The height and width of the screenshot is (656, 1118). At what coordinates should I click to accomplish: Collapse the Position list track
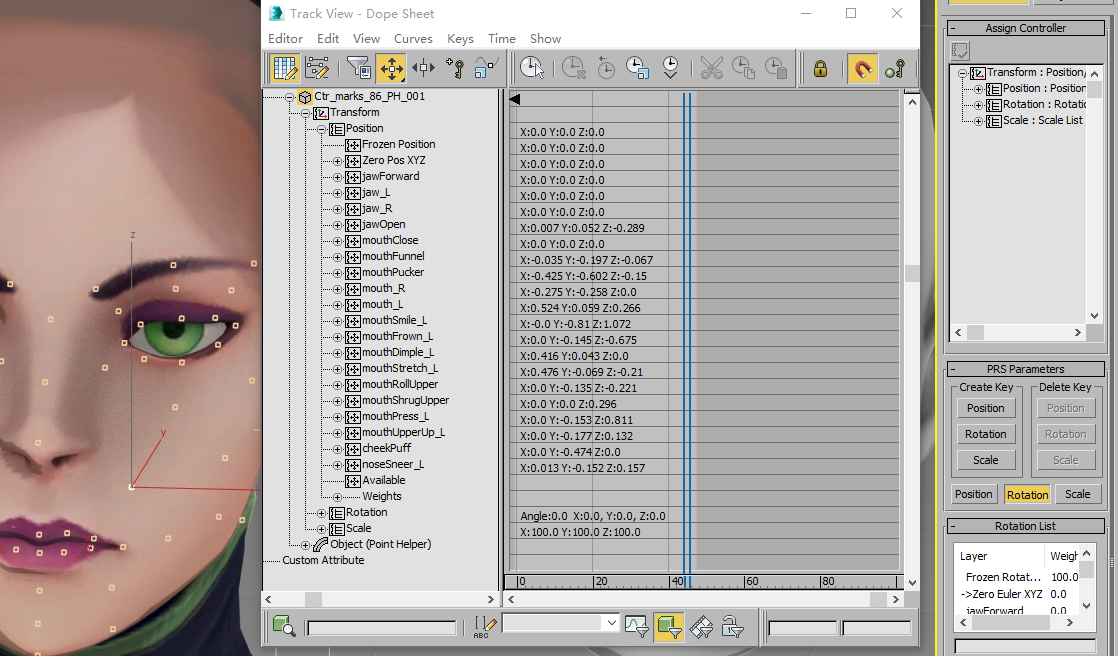click(x=322, y=129)
